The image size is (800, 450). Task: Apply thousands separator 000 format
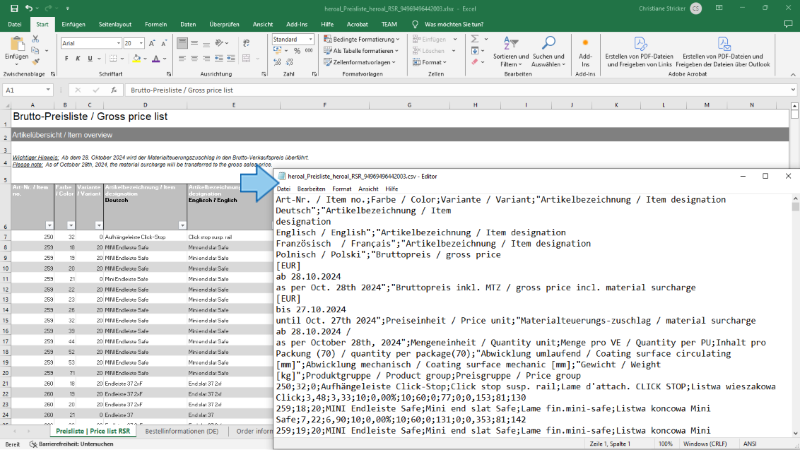tap(309, 51)
